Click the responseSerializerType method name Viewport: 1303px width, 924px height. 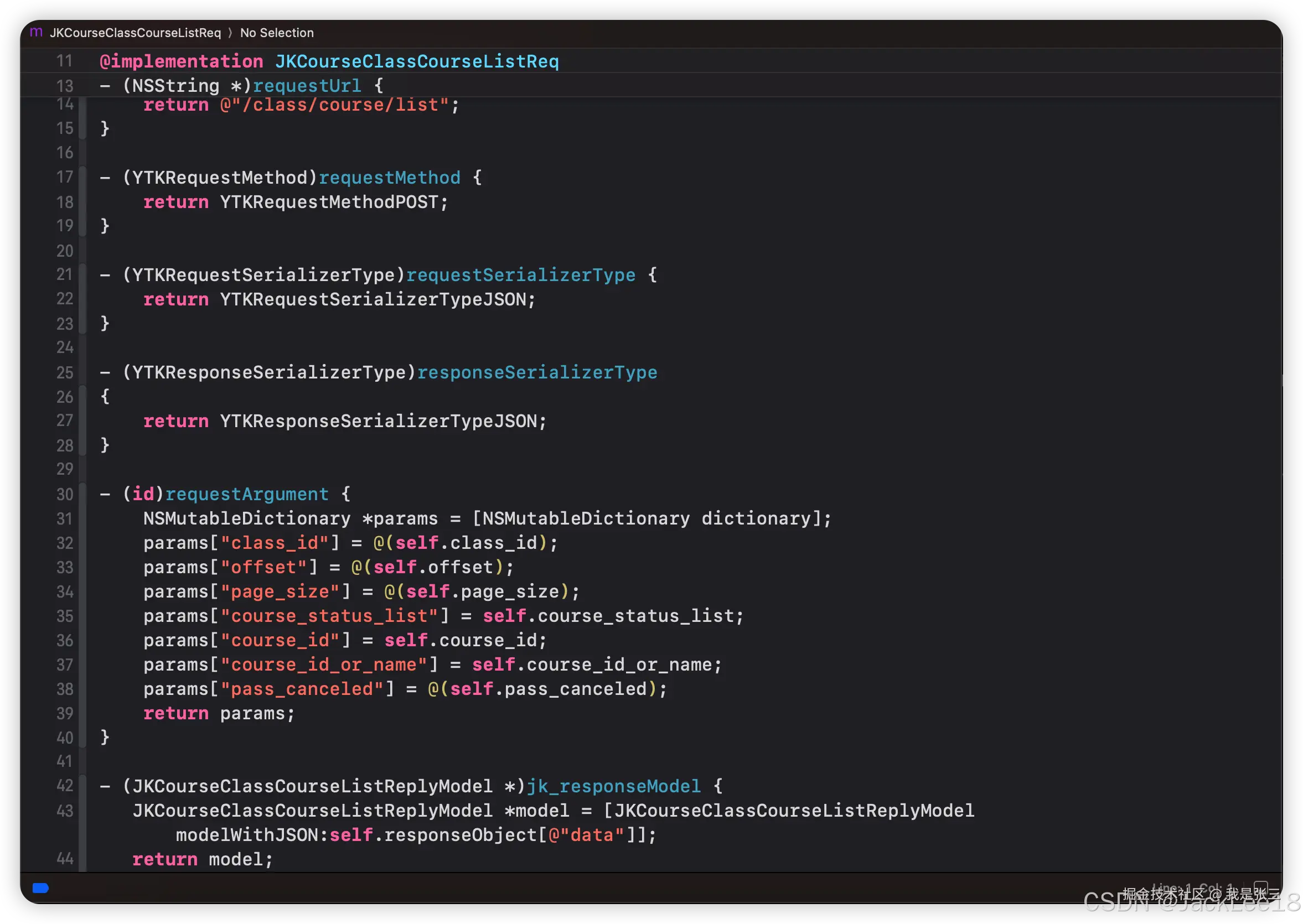[537, 373]
